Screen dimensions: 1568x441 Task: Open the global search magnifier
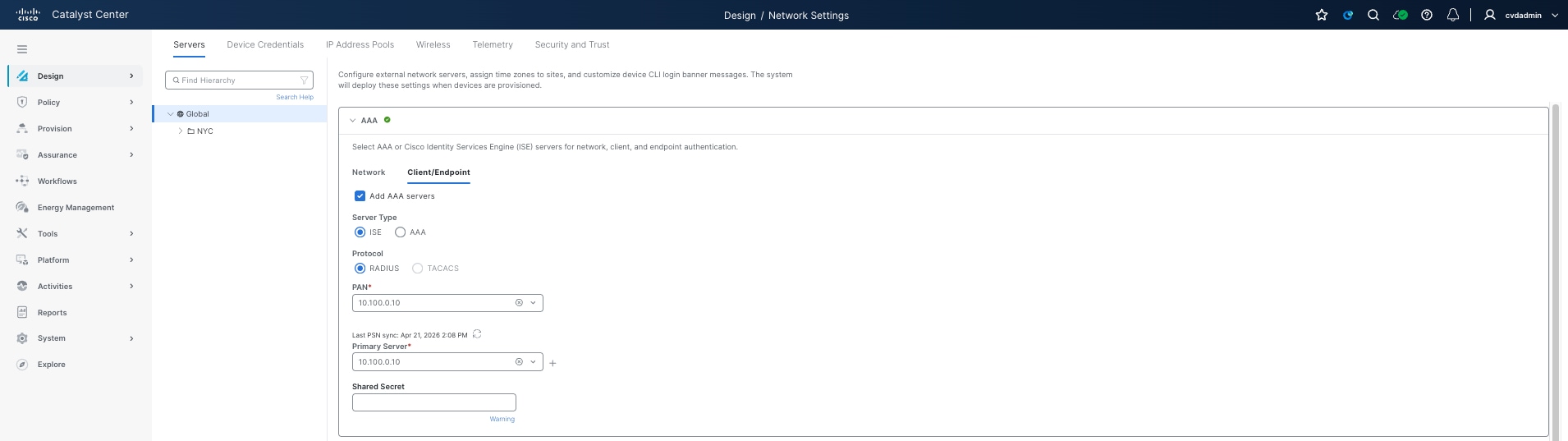point(1373,15)
